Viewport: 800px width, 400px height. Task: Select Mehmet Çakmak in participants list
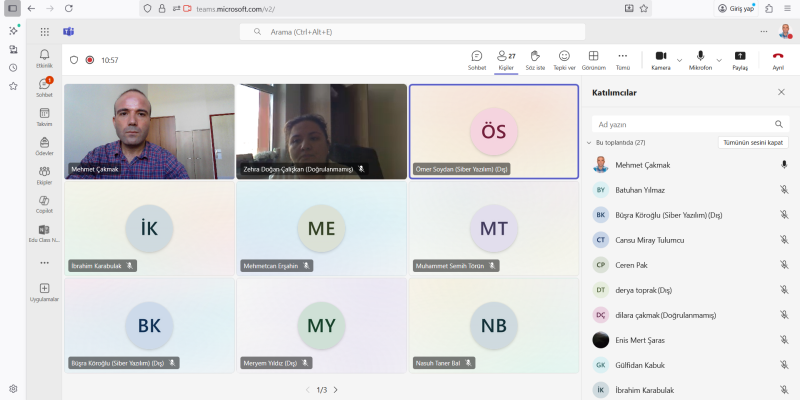690,165
